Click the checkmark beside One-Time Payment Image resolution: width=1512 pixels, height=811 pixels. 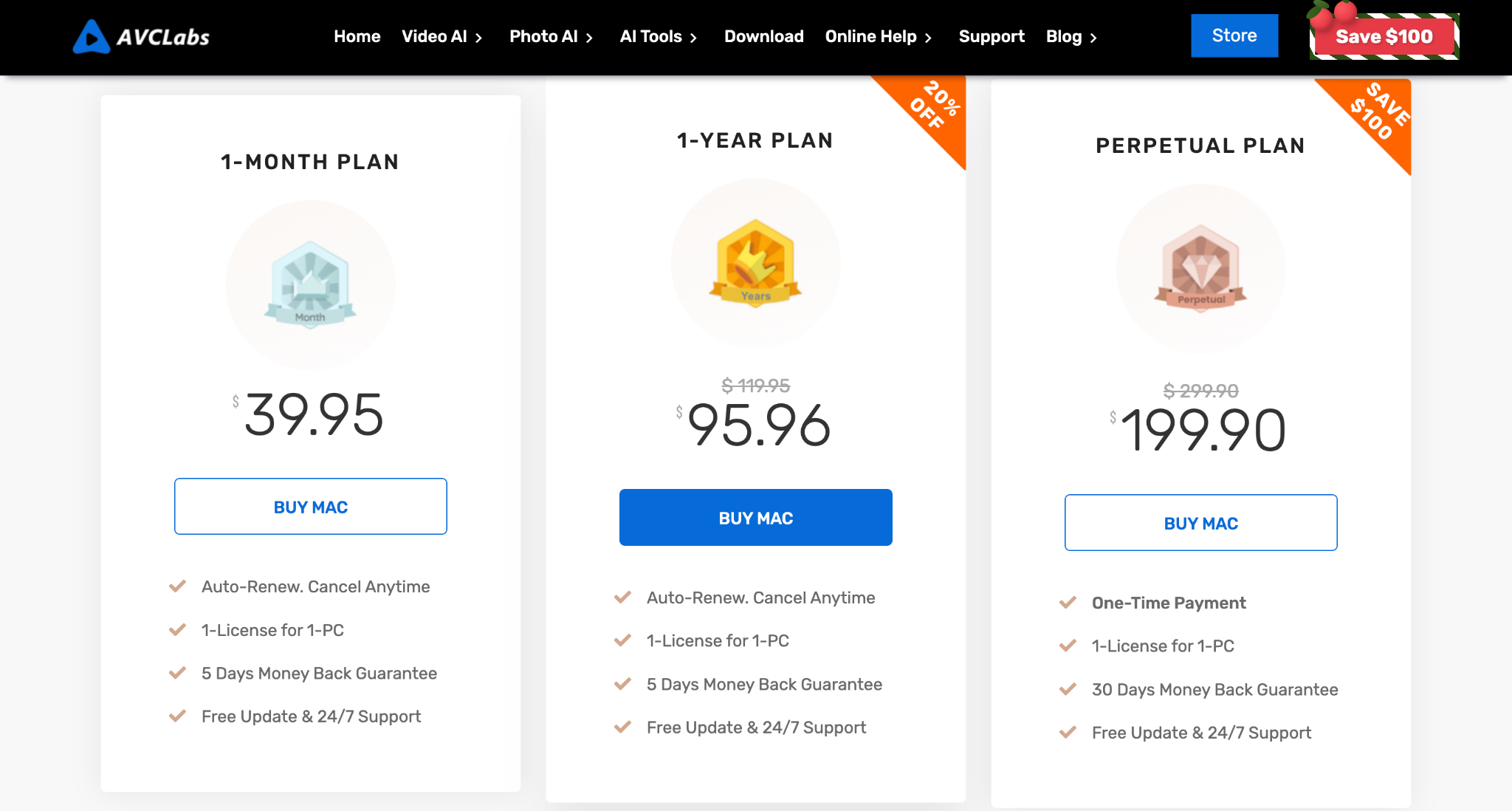[1068, 603]
